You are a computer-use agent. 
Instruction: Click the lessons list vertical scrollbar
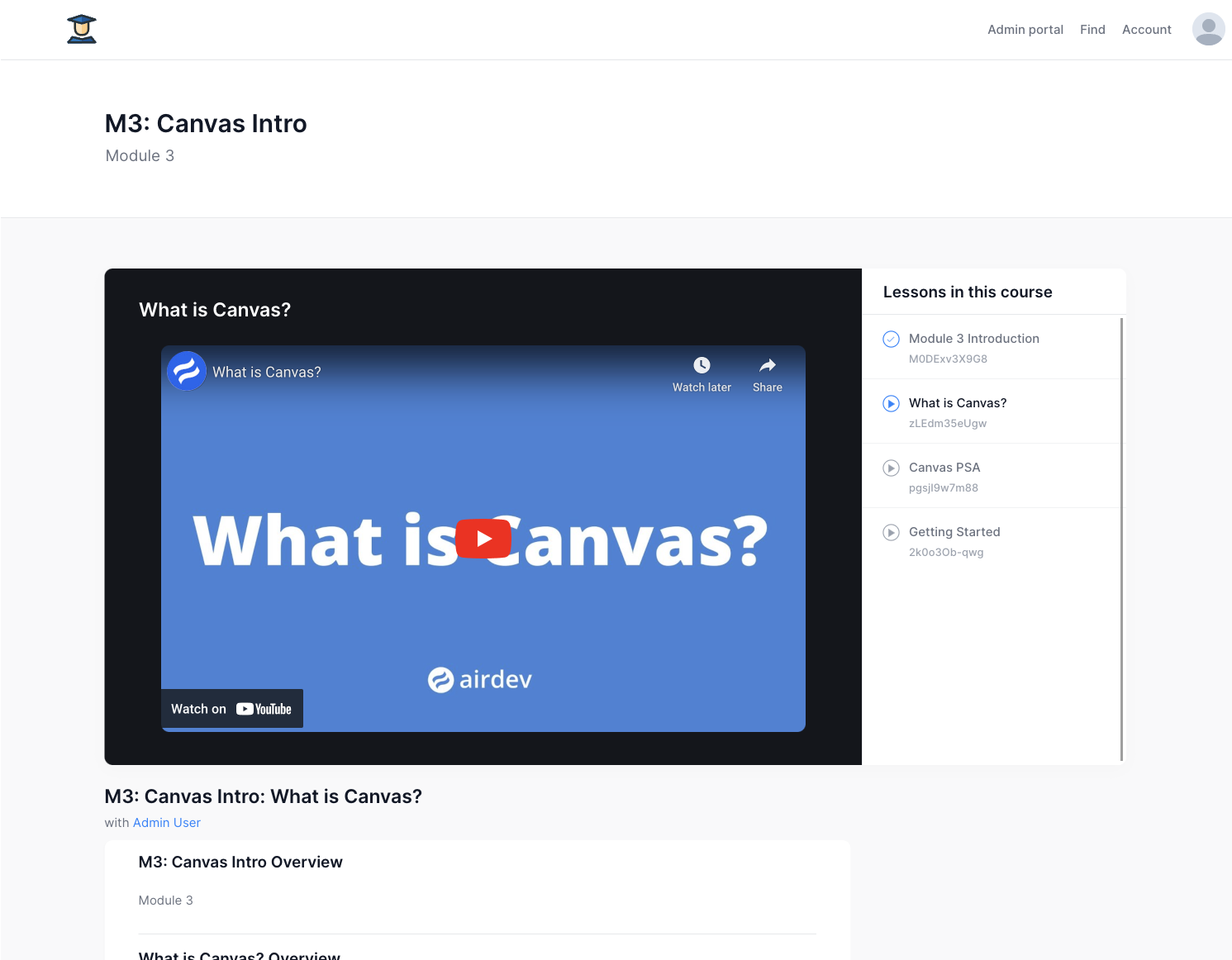point(1121,539)
